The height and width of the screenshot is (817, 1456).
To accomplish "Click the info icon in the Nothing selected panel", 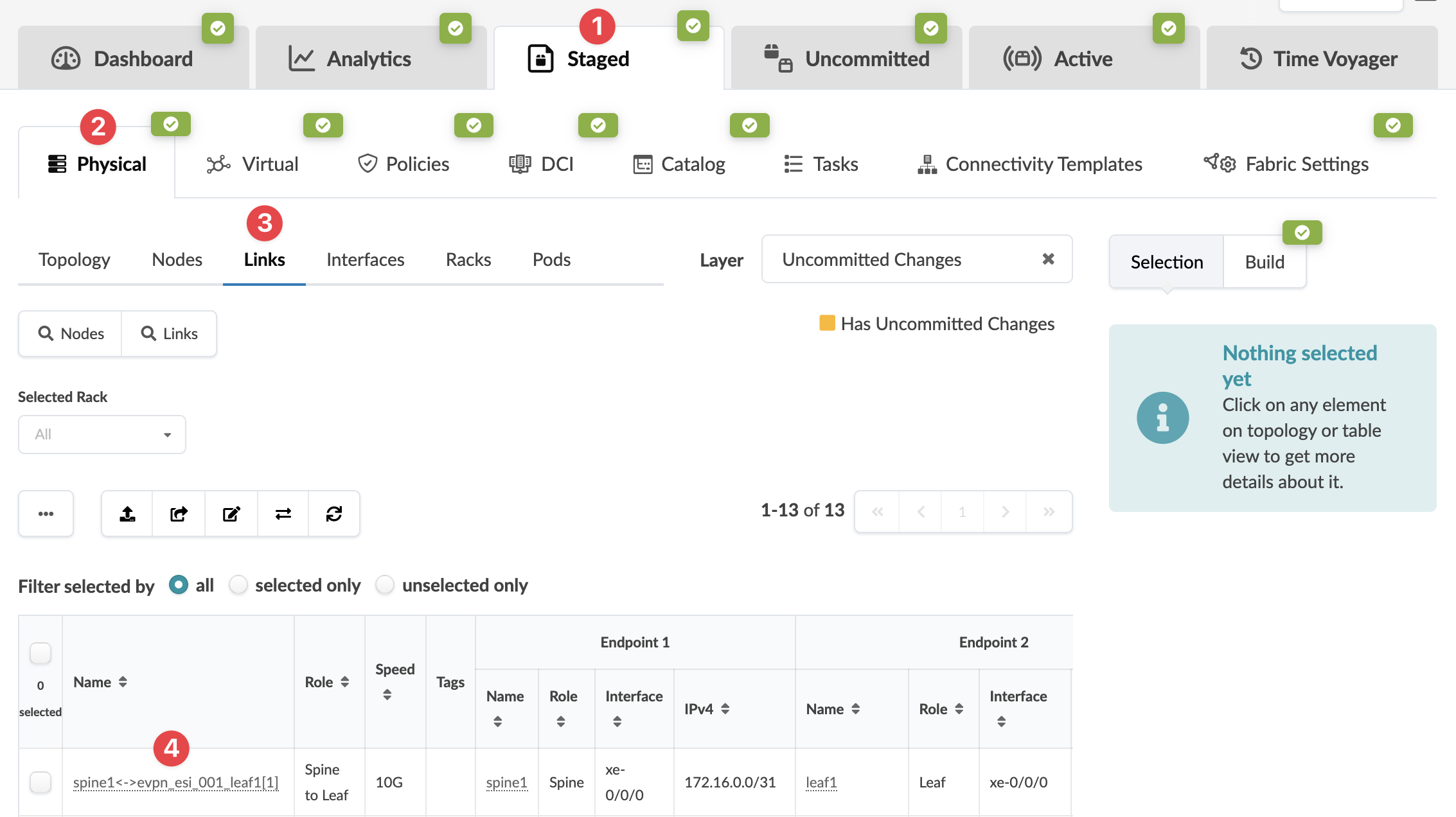I will 1162,417.
